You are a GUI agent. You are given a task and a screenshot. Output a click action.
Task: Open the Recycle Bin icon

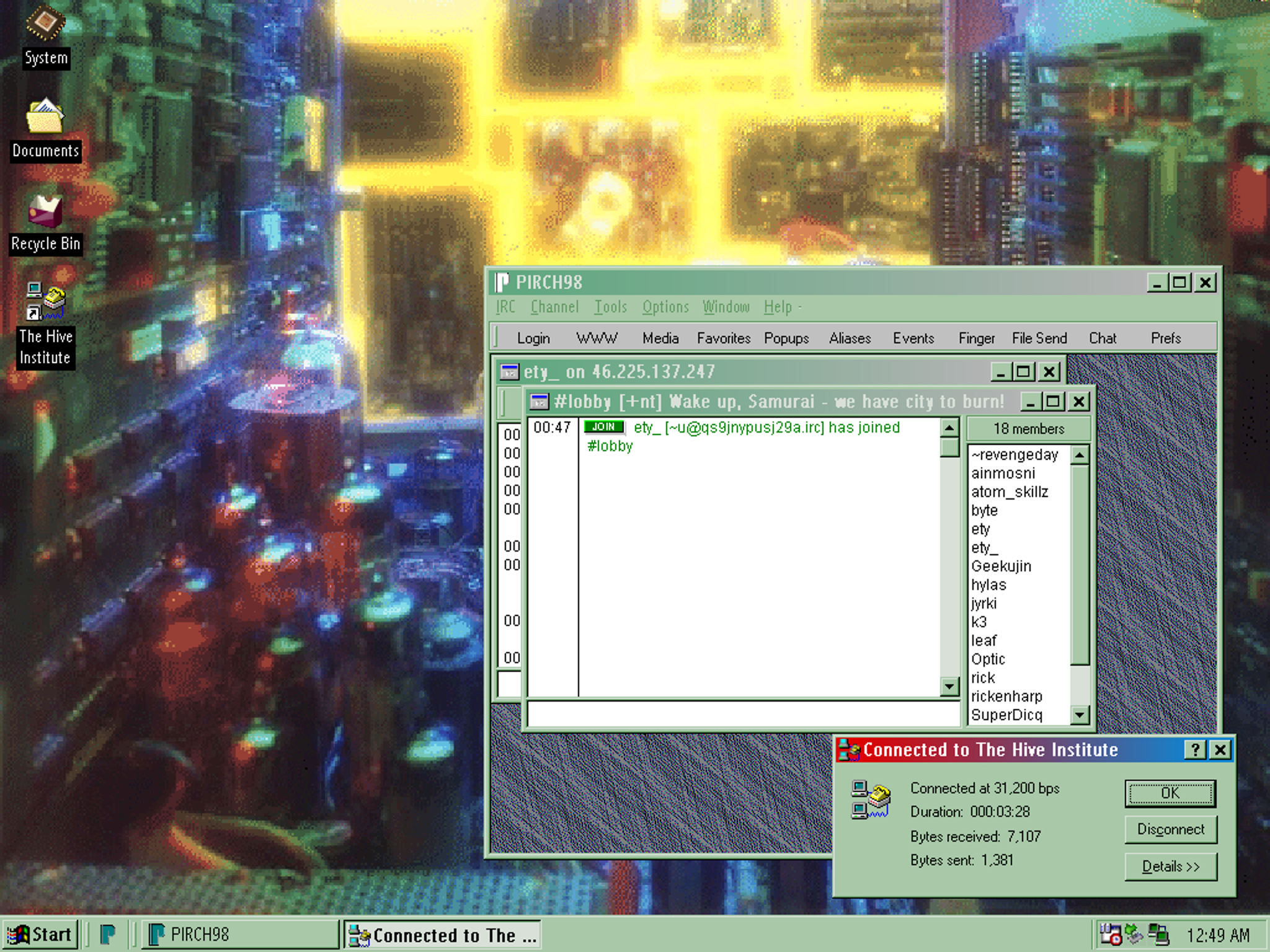[x=45, y=212]
